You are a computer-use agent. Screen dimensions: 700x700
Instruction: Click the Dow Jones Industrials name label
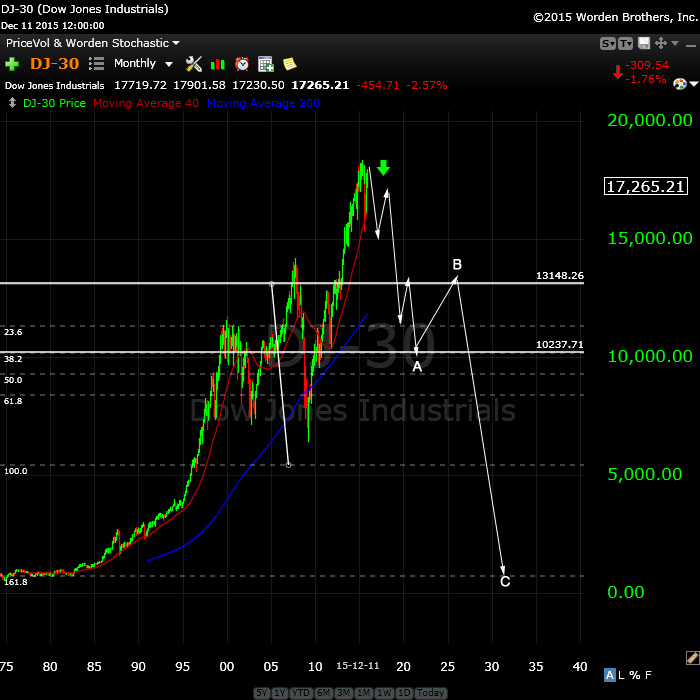click(54, 85)
